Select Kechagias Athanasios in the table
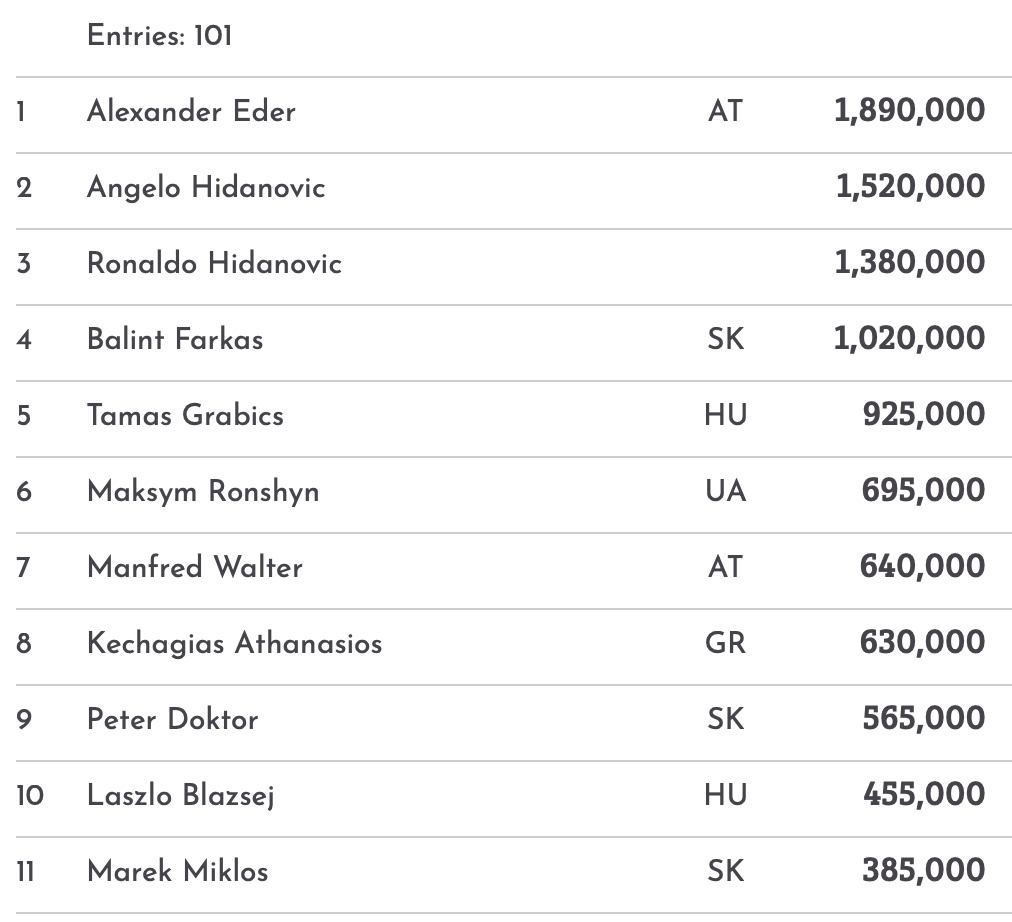The height and width of the screenshot is (922, 1012). coord(234,643)
